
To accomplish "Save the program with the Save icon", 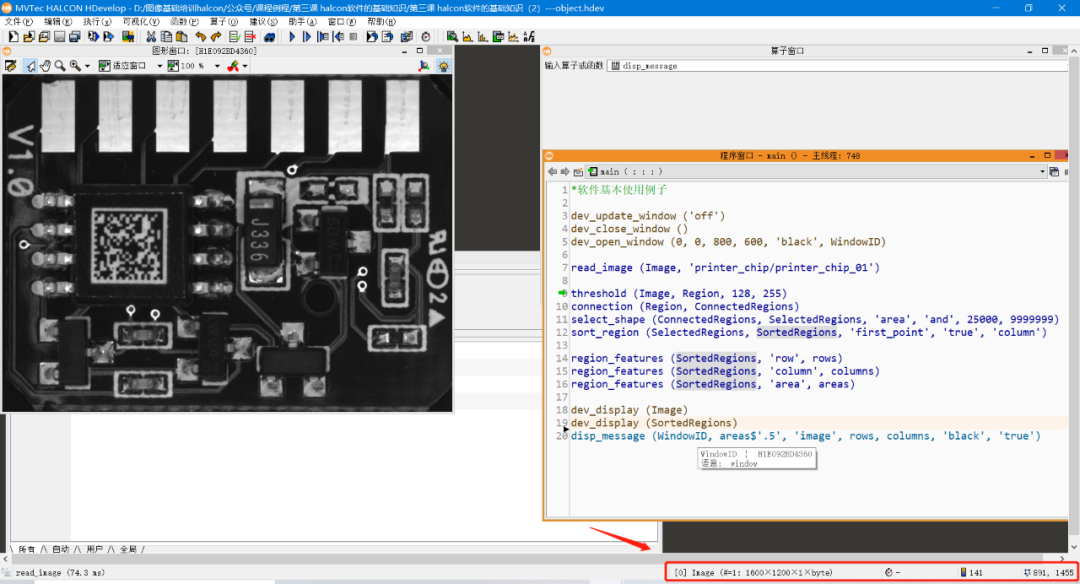I will click(x=59, y=35).
